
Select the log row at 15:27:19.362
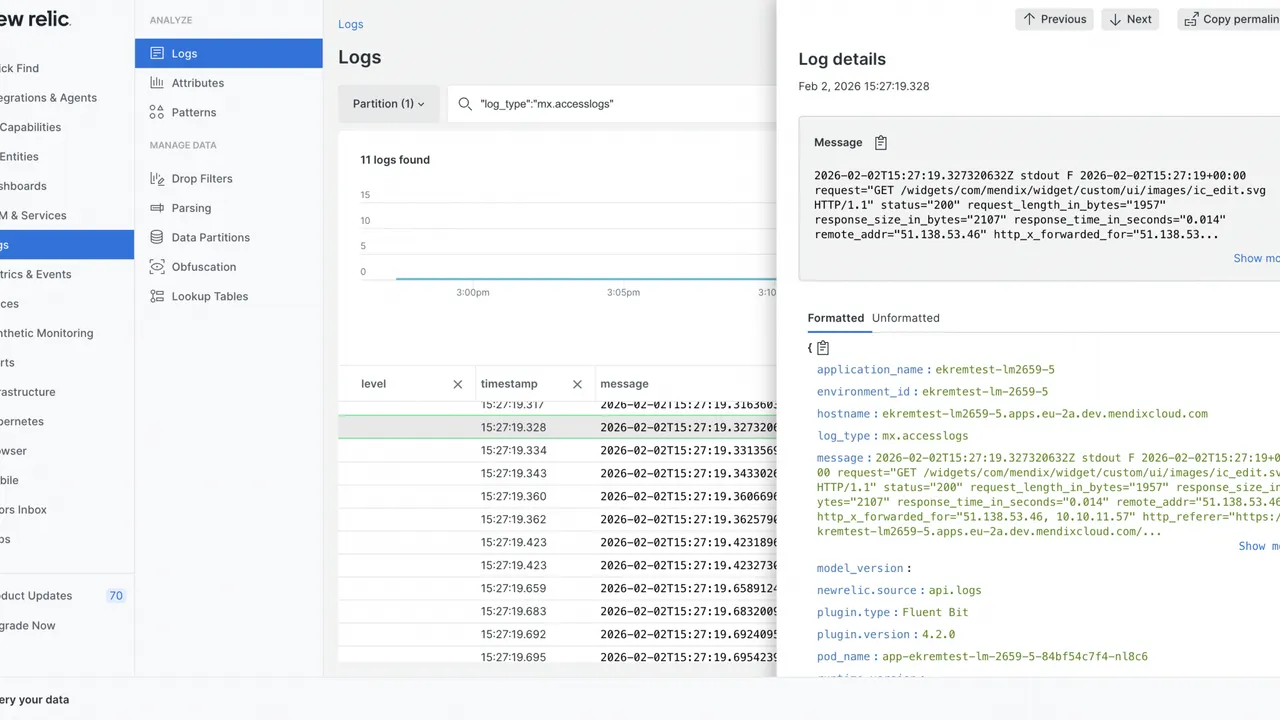[x=557, y=520]
